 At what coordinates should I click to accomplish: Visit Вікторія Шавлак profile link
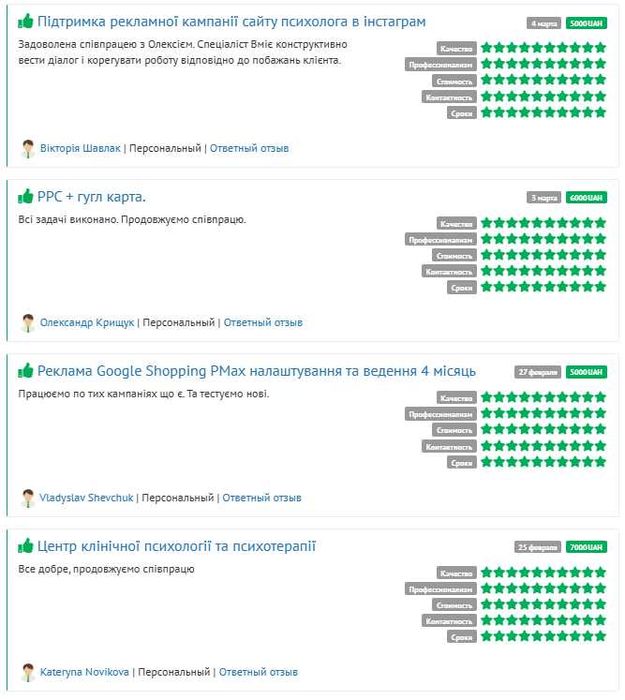click(80, 148)
